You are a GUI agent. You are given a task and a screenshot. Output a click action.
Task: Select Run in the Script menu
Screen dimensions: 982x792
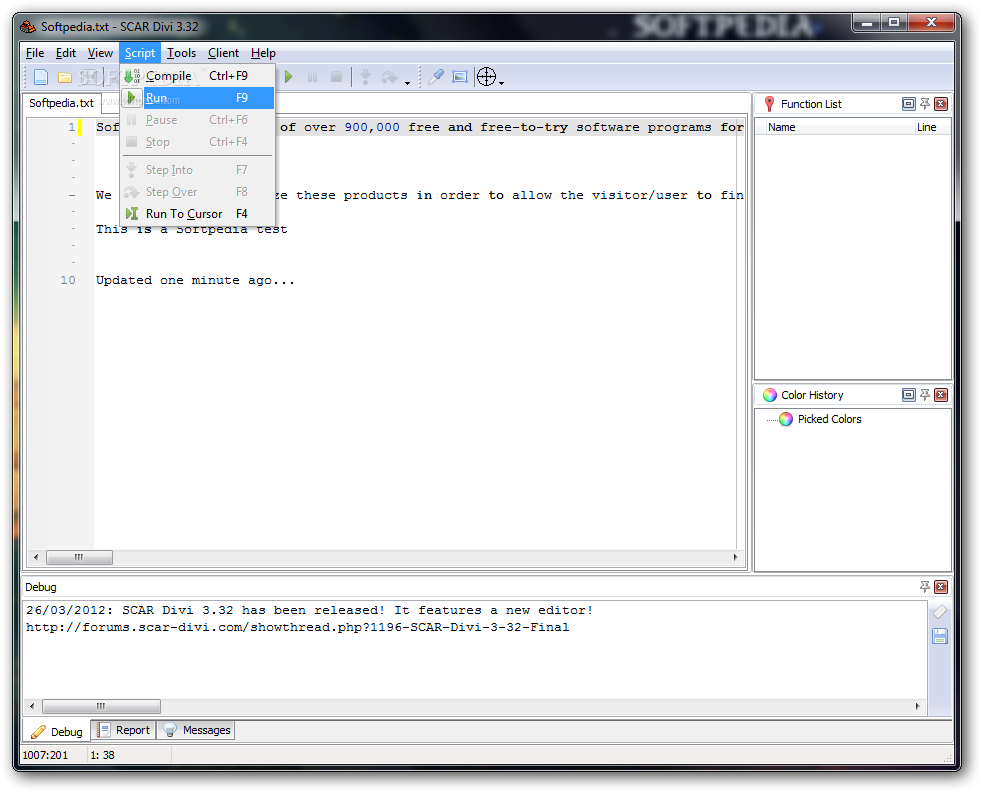pos(198,98)
